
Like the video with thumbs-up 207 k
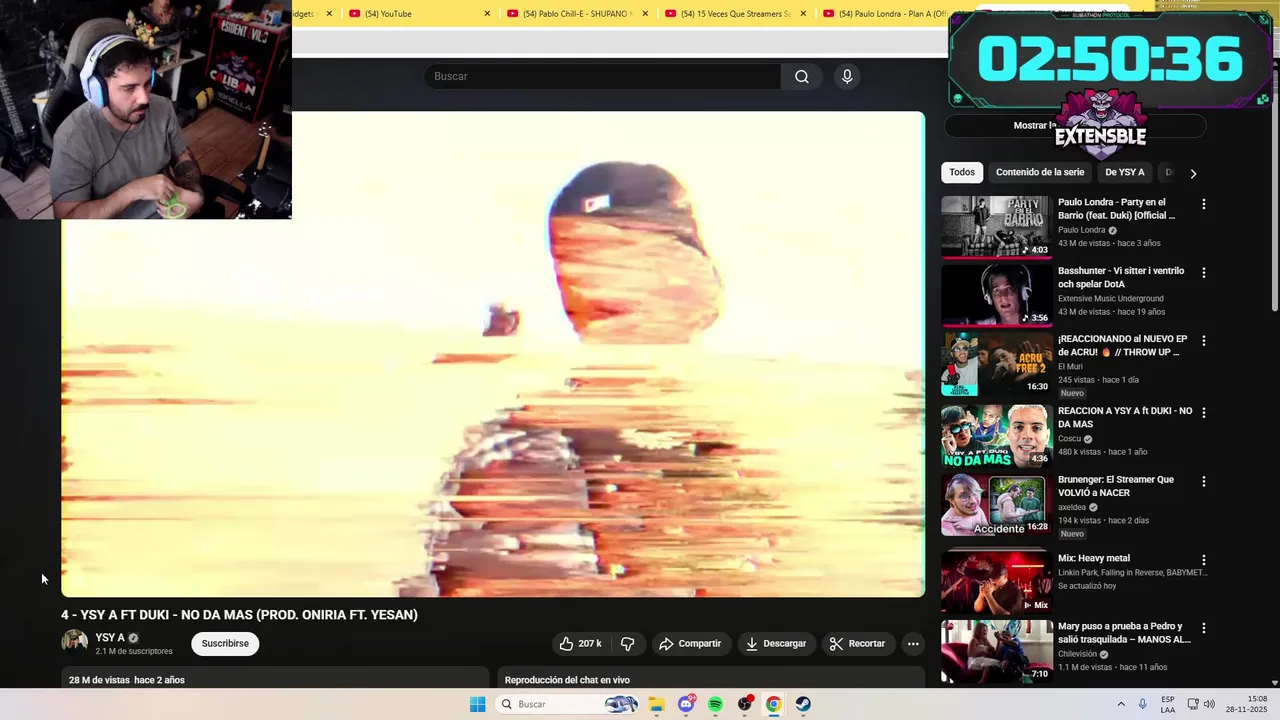(580, 644)
